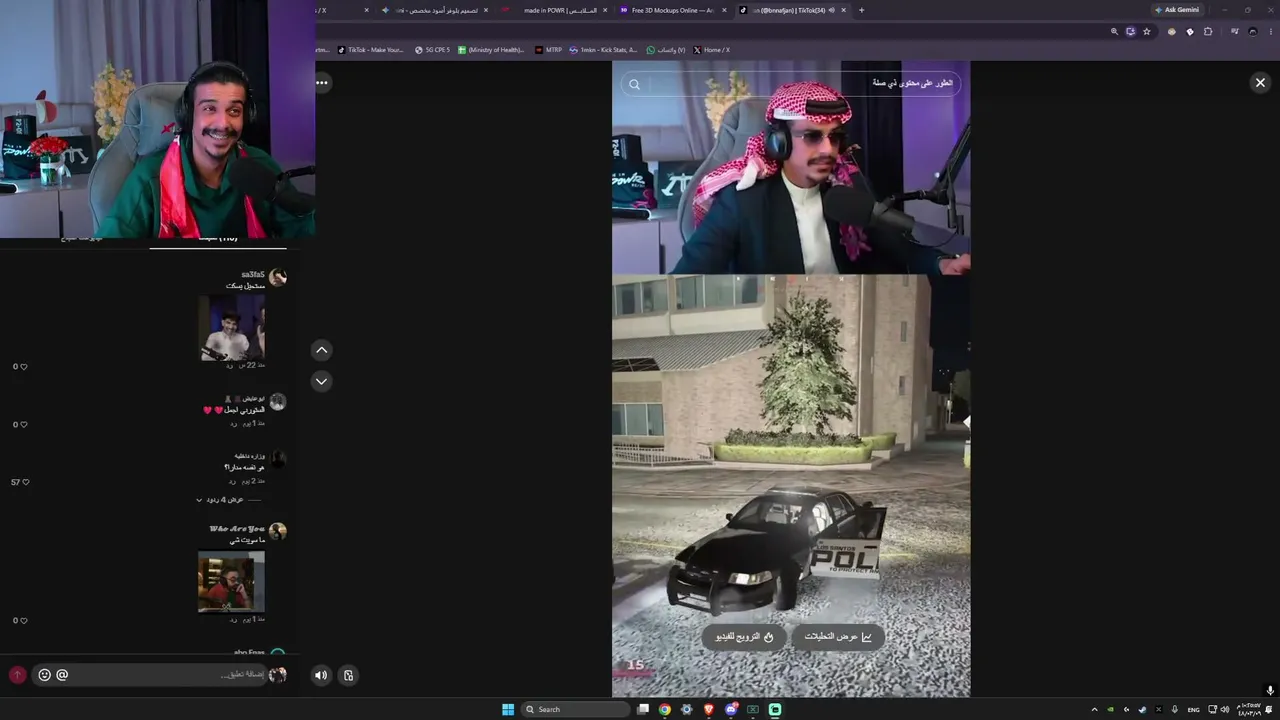Go to the next video with down arrow
This screenshot has height=720, width=1280.
(321, 381)
